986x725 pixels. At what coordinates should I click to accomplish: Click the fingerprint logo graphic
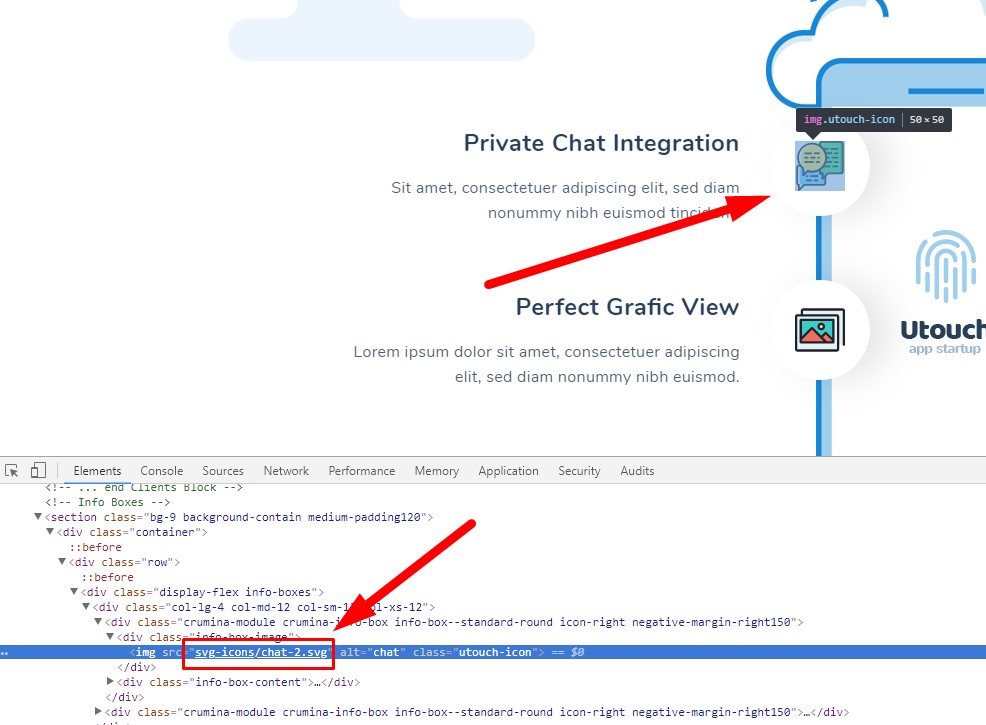(x=945, y=266)
